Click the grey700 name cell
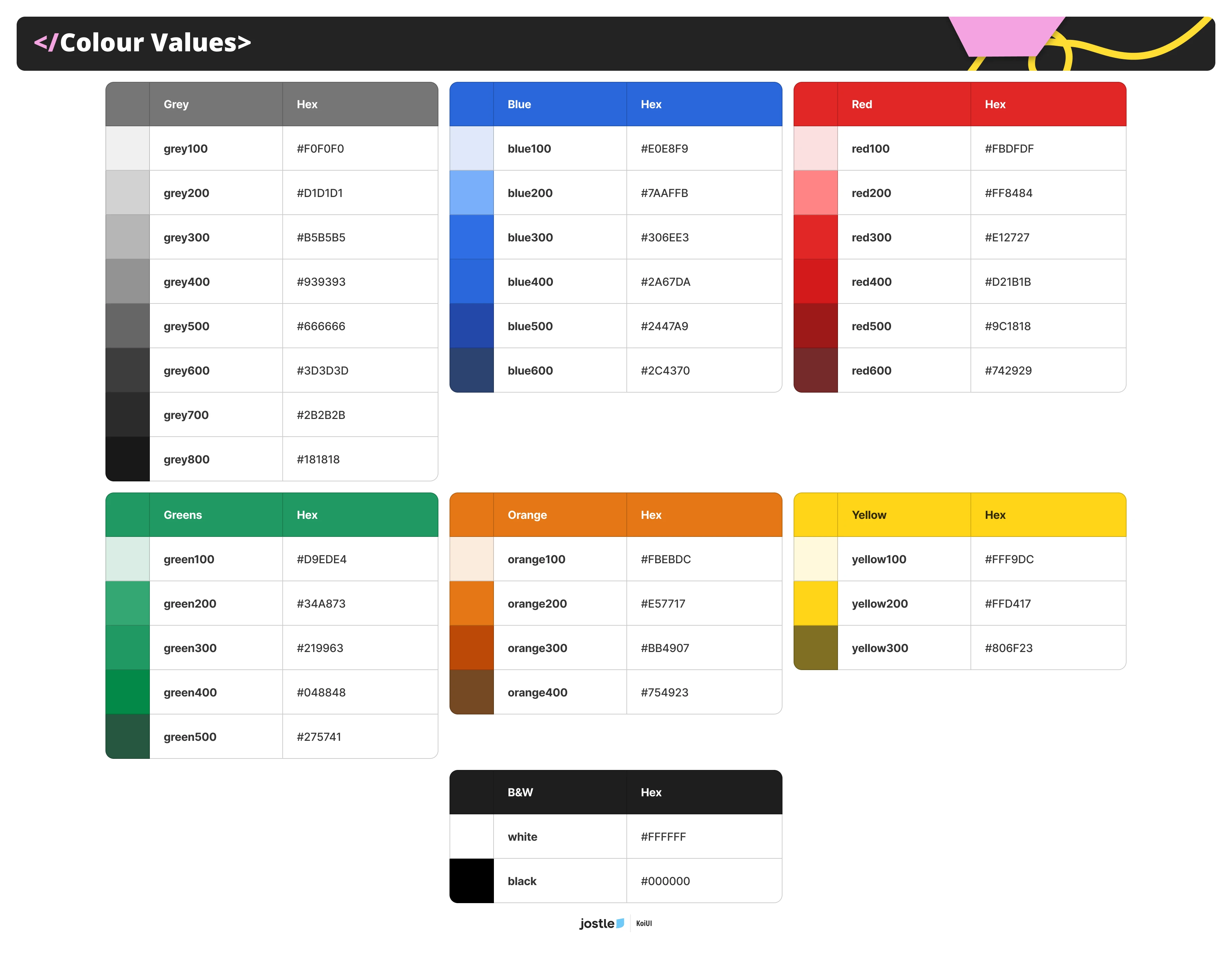The height and width of the screenshot is (960, 1232). [215, 414]
